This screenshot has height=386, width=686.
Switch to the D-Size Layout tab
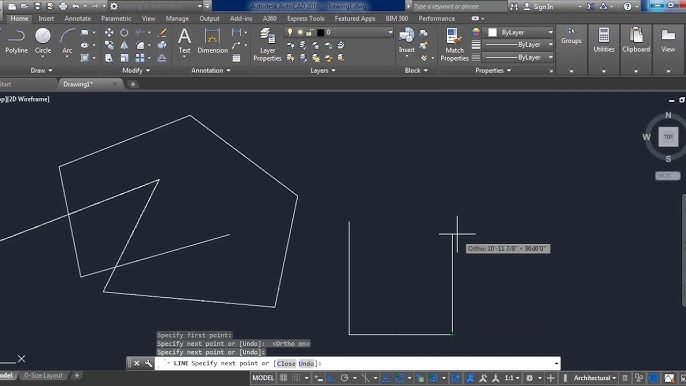43,375
